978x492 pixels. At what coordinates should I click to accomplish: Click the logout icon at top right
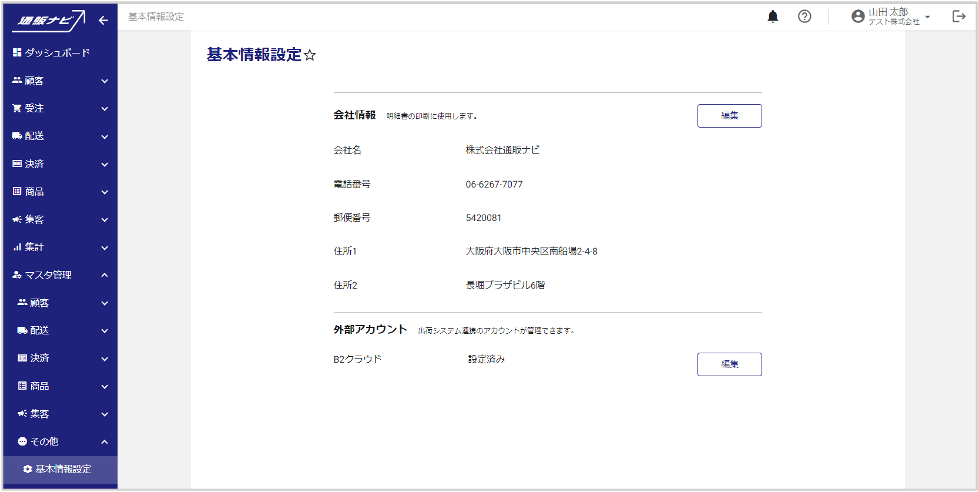(958, 17)
